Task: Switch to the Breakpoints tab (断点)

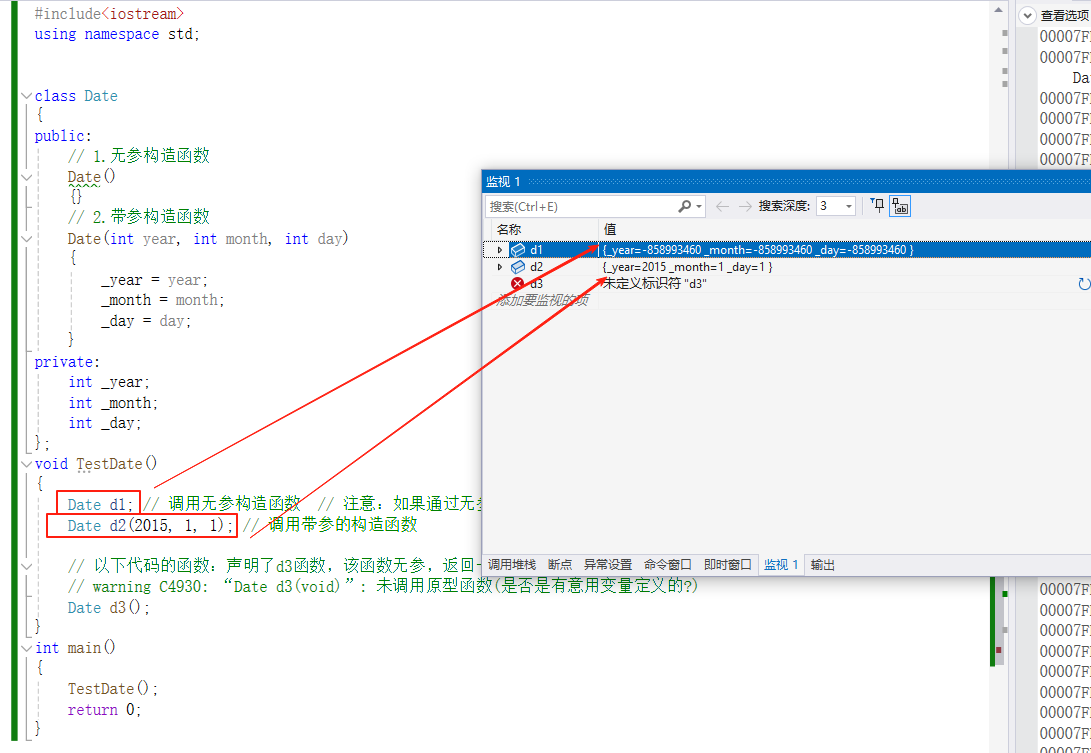Action: point(560,564)
